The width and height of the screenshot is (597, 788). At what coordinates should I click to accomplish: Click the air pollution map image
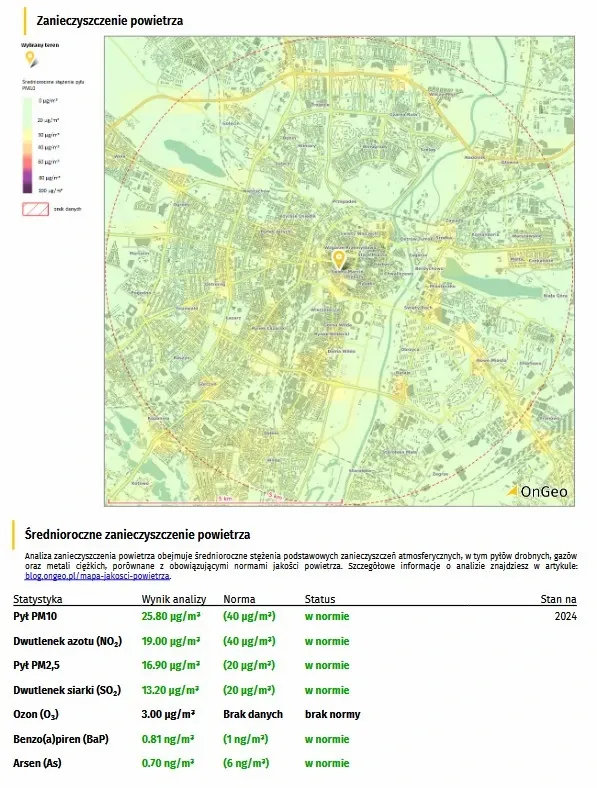pyautogui.click(x=339, y=271)
